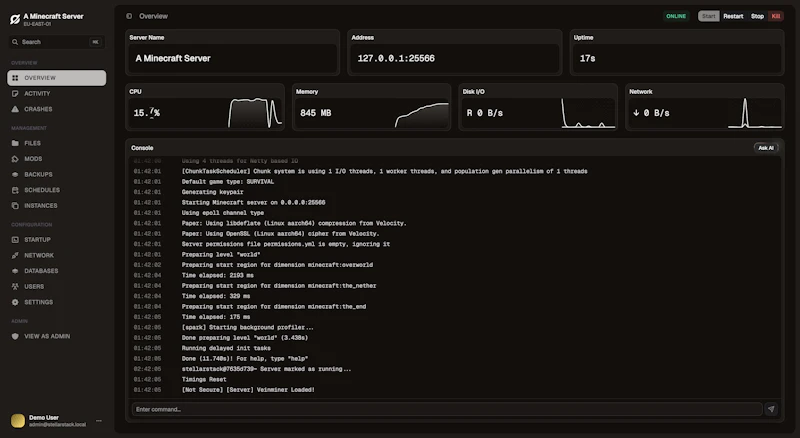Click the Uptime value 17s
Screen dimensions: 800x438
coord(587,58)
